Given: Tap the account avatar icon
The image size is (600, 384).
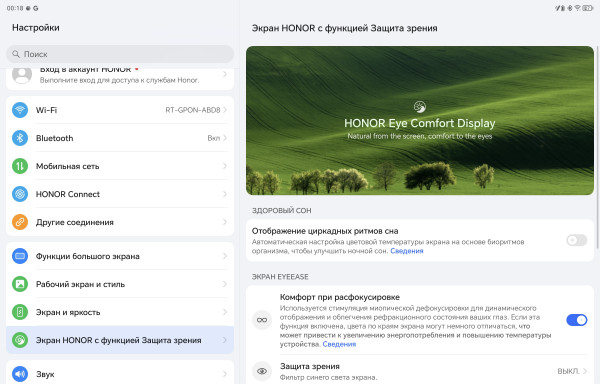Looking at the screenshot, I should (22, 75).
